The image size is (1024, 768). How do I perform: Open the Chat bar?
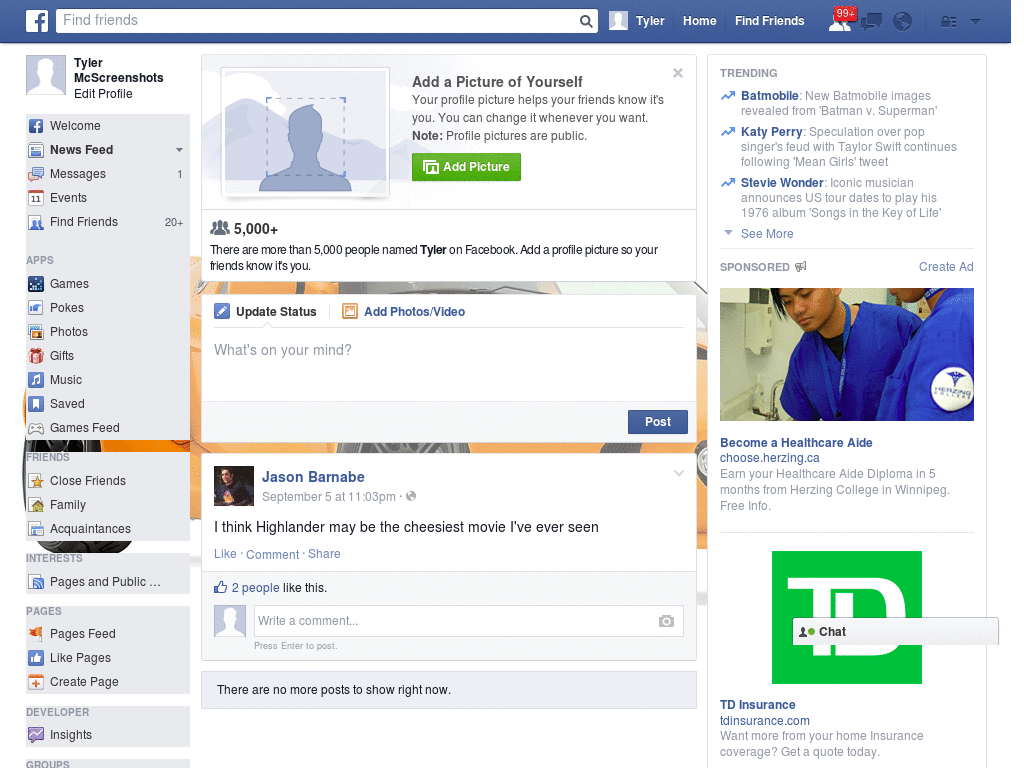click(895, 632)
